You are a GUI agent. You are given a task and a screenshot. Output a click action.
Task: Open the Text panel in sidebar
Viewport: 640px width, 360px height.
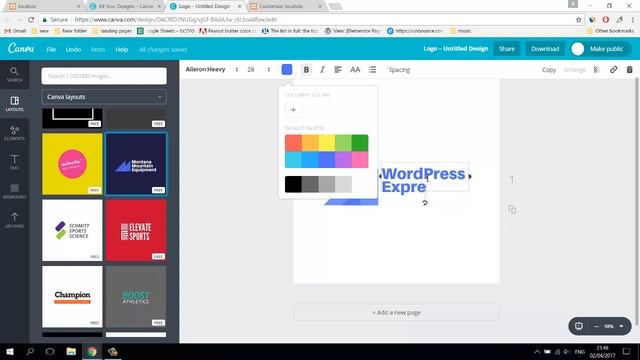[14, 162]
